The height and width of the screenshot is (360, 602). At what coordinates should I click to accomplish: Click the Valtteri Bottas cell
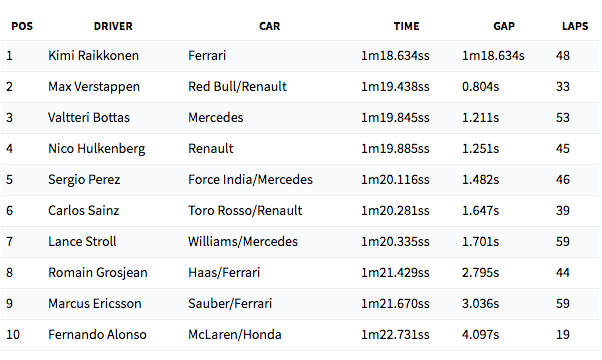tap(89, 117)
